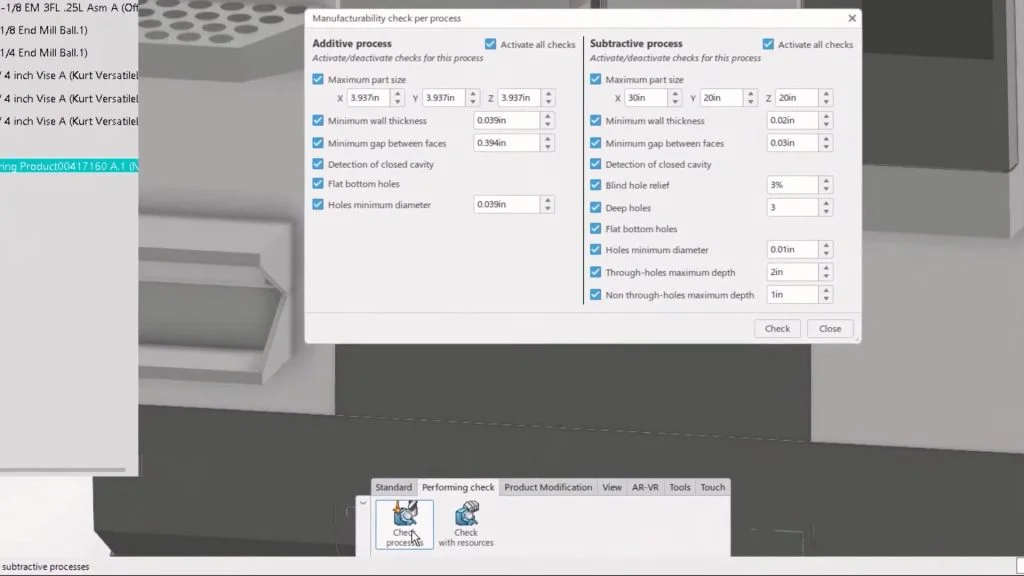Select highlighted Product00417160 tree item
The height and width of the screenshot is (576, 1024).
(68, 166)
